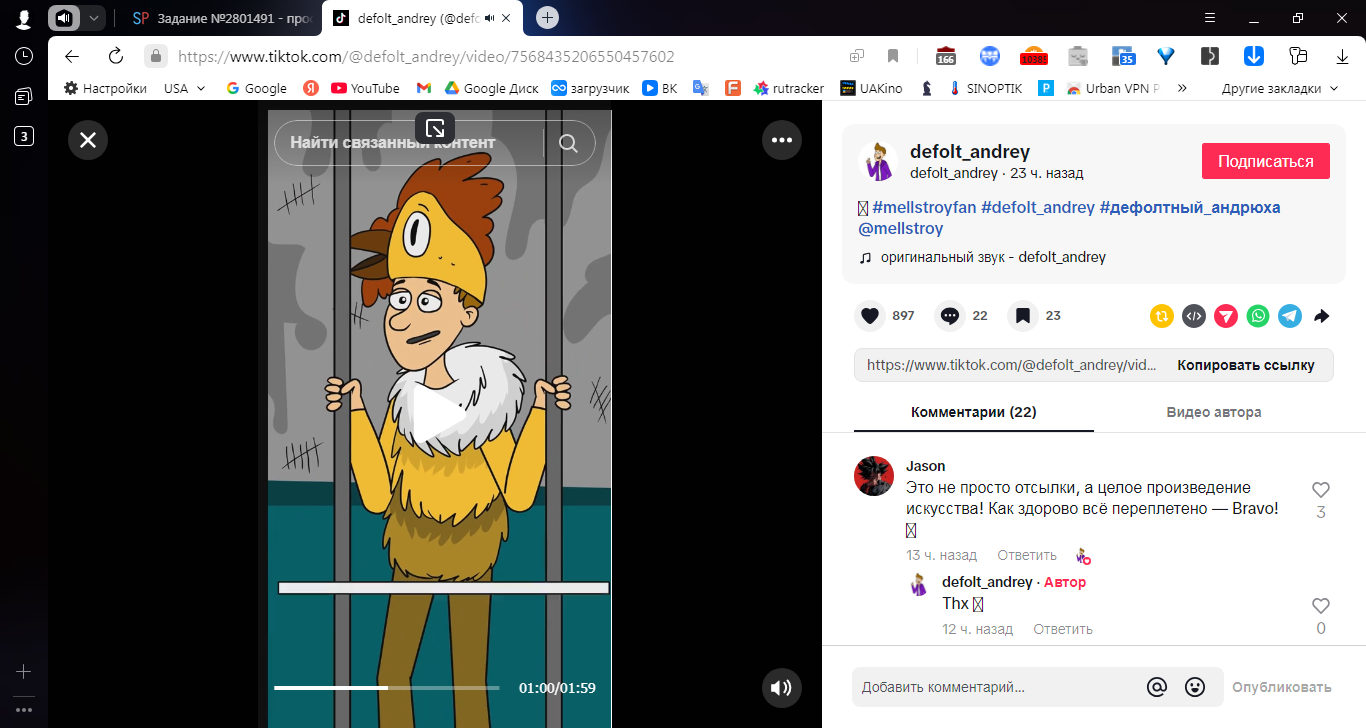
Task: Click the padlock site security icon
Action: click(155, 56)
